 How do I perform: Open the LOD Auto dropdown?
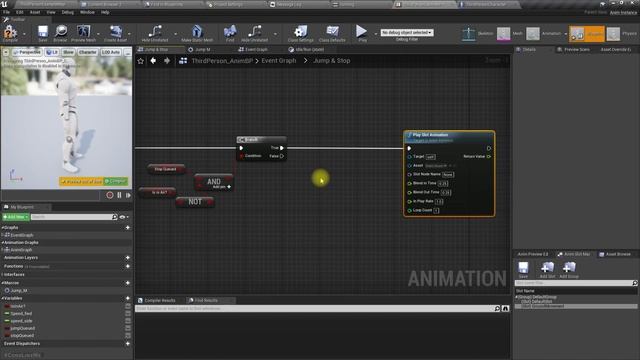110,52
